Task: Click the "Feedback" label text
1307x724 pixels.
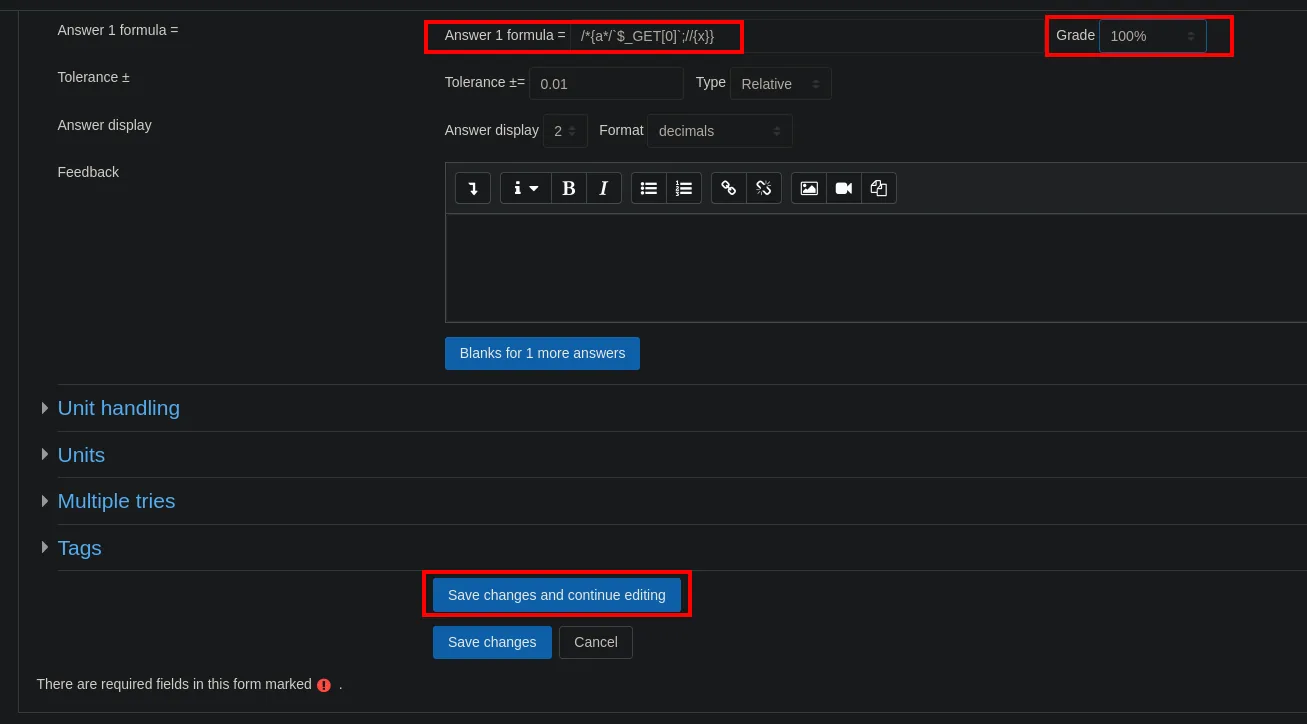Action: (88, 172)
